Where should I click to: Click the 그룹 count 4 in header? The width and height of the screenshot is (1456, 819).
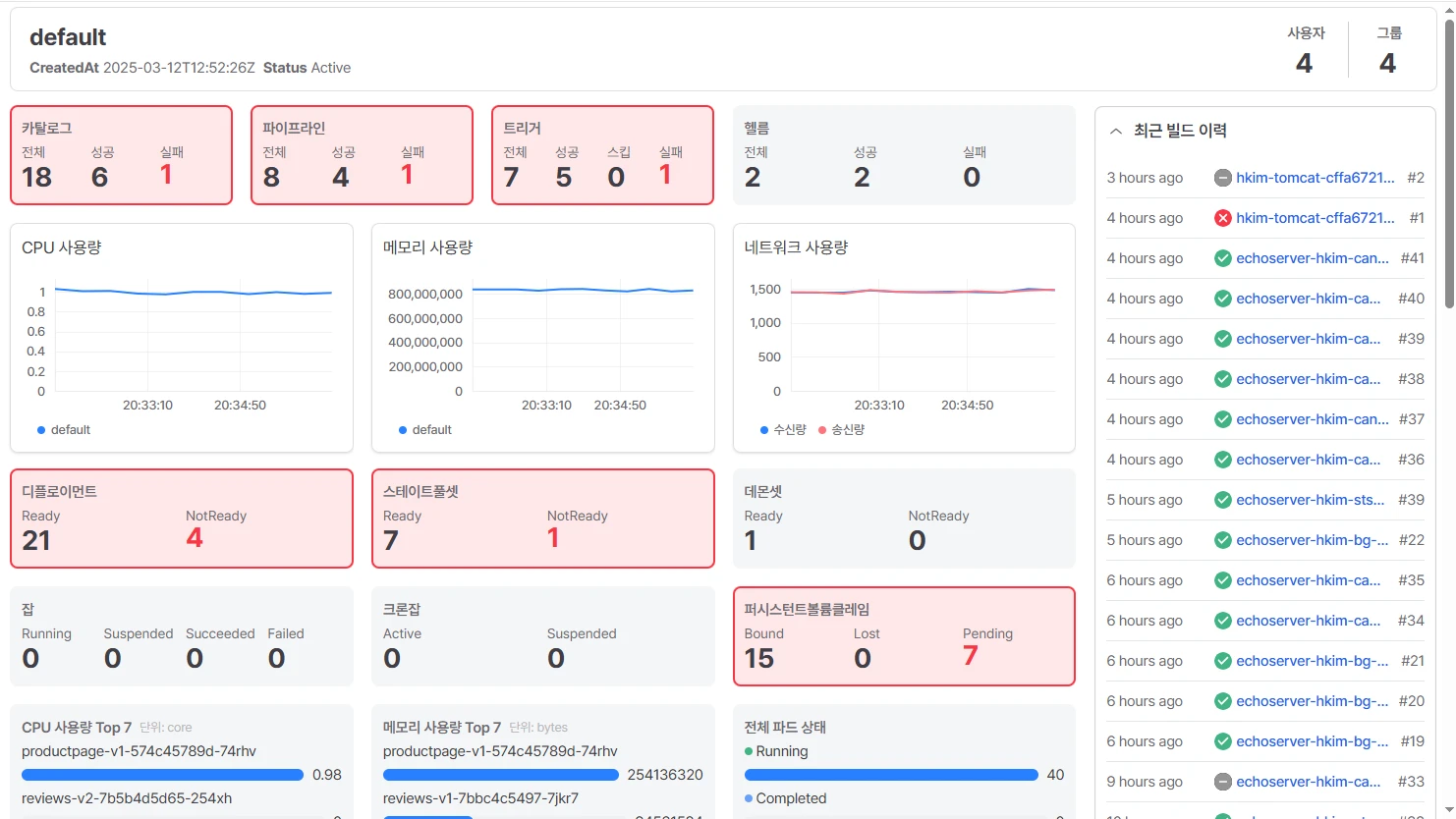(x=1388, y=64)
